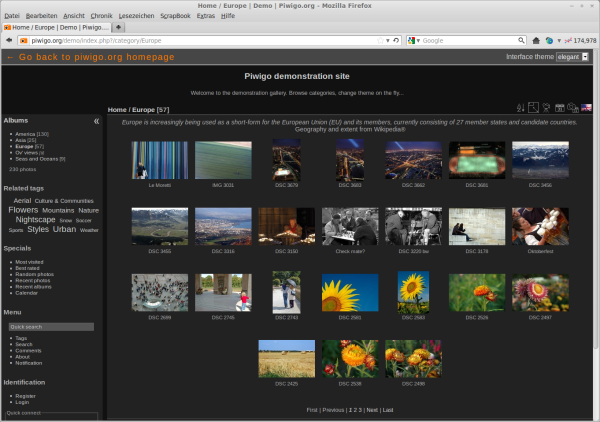Click the sort order icon

click(x=520, y=108)
